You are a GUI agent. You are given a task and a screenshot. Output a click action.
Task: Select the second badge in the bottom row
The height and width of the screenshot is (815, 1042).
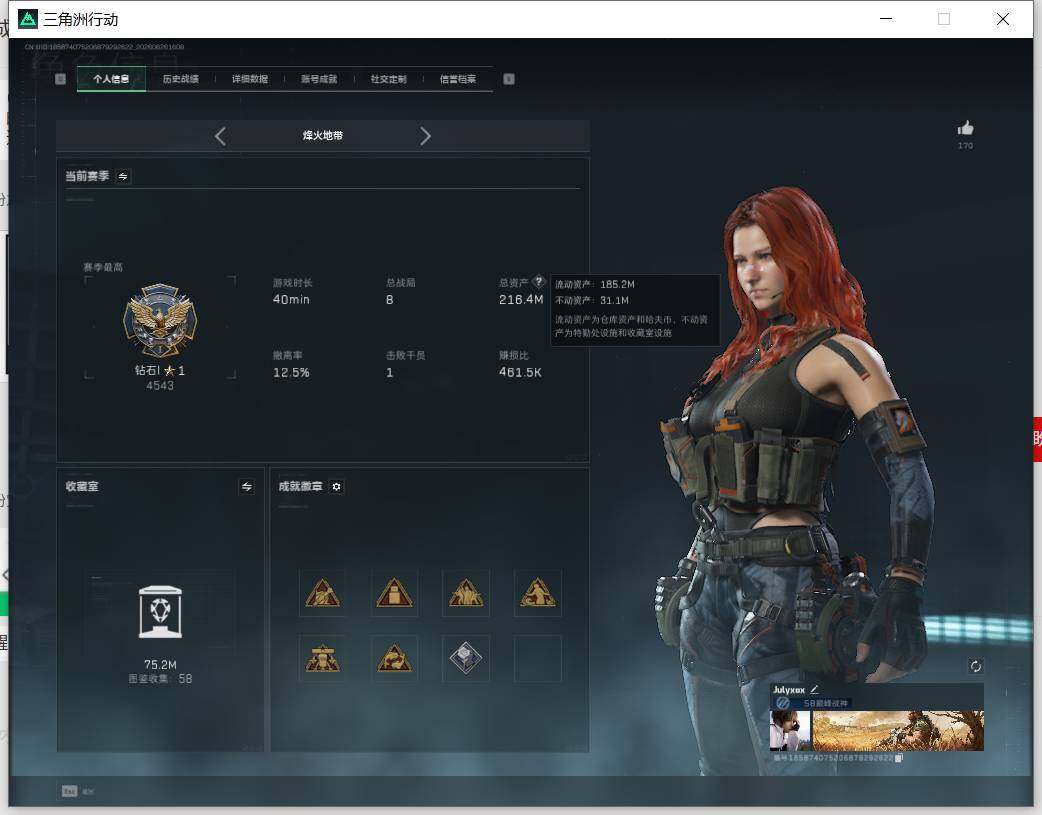(394, 658)
